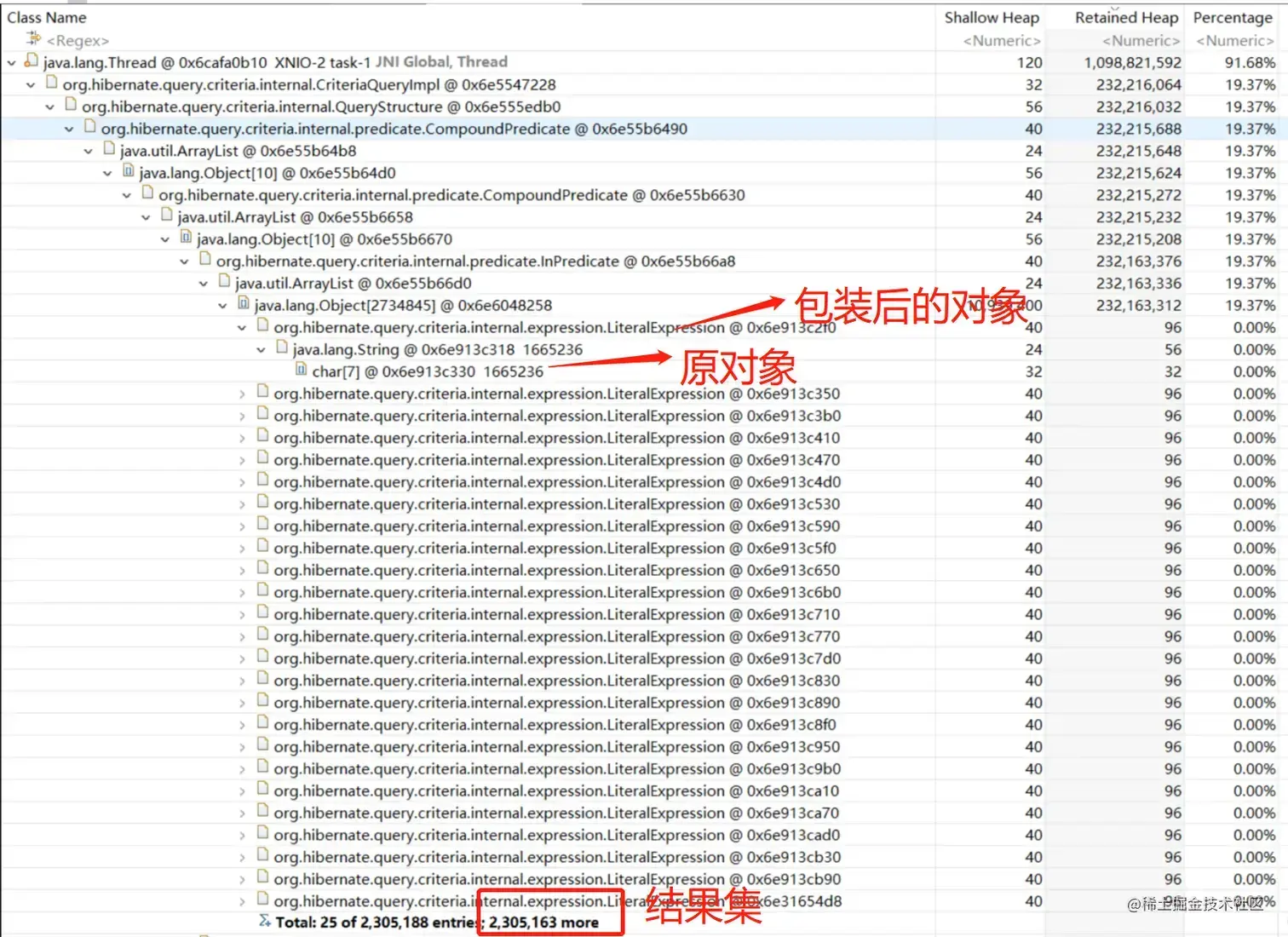
Task: Click object icon of ArrayList @ 0x6e55b64b8
Action: coord(109,149)
